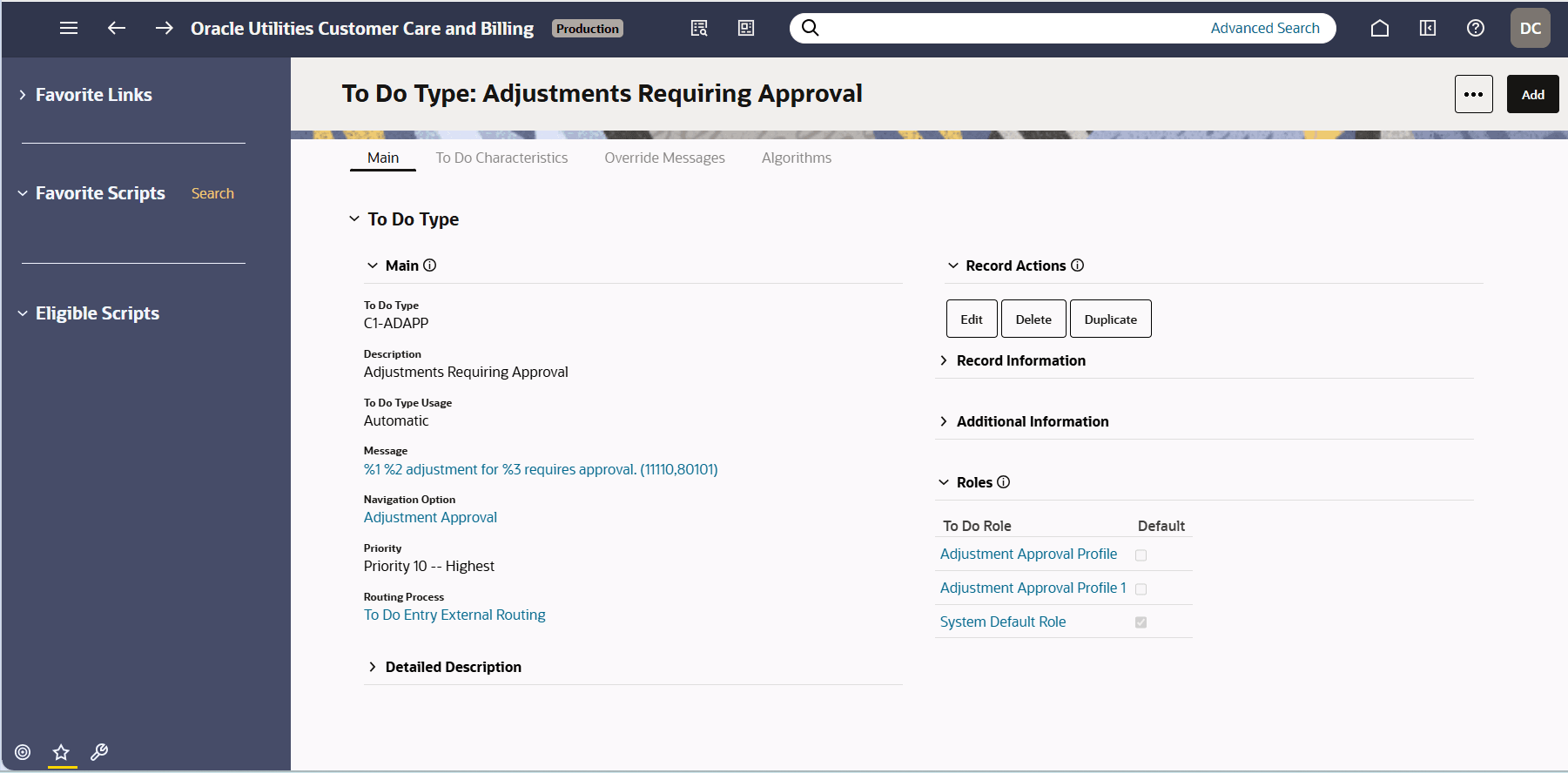Collapse the Main subsection chevron

coord(373,266)
